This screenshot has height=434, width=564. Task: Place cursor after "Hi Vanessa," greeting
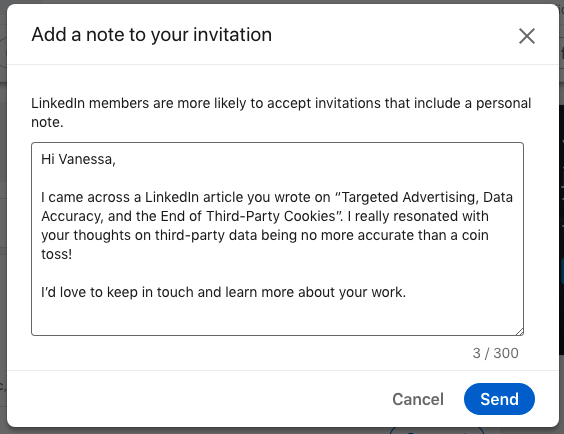tap(116, 159)
